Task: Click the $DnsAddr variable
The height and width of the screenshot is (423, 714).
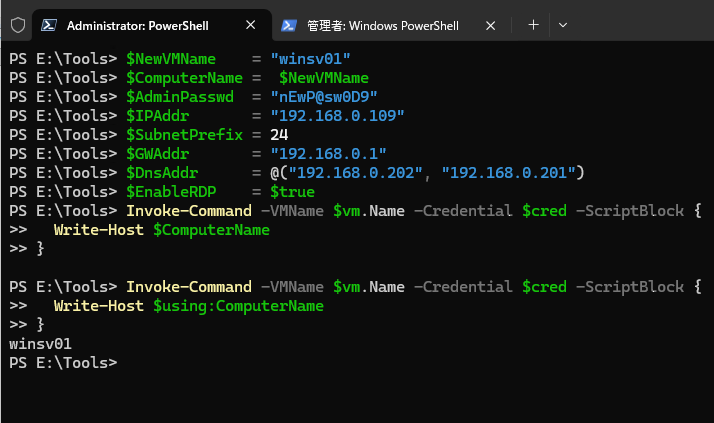Action: [162, 173]
